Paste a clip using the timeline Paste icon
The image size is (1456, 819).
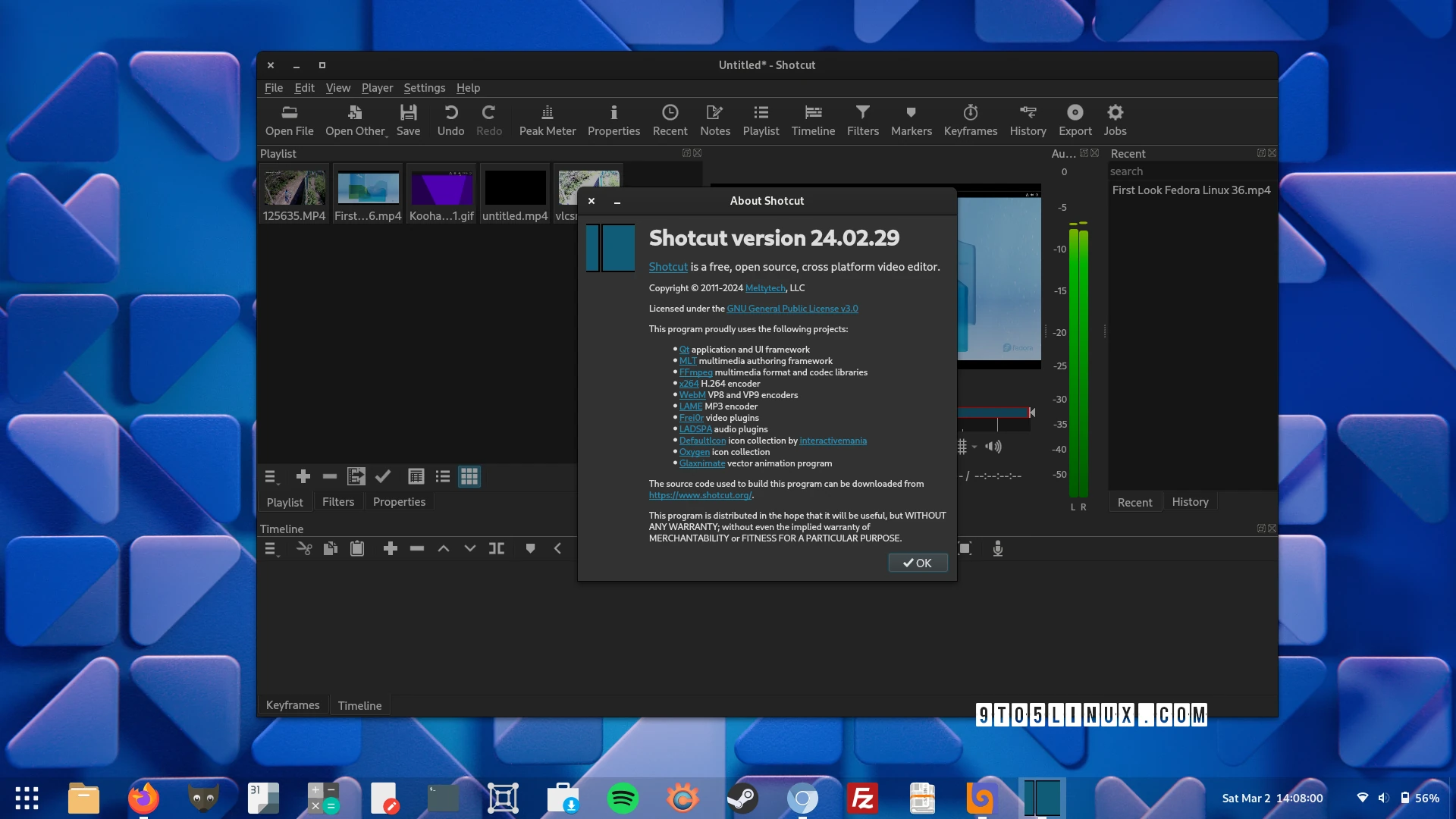pyautogui.click(x=356, y=548)
